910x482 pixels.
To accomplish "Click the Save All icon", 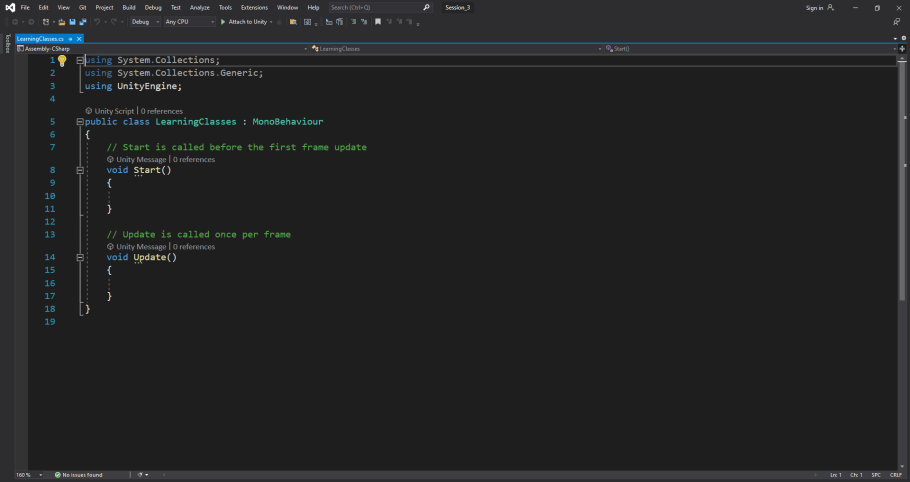I will [x=83, y=21].
